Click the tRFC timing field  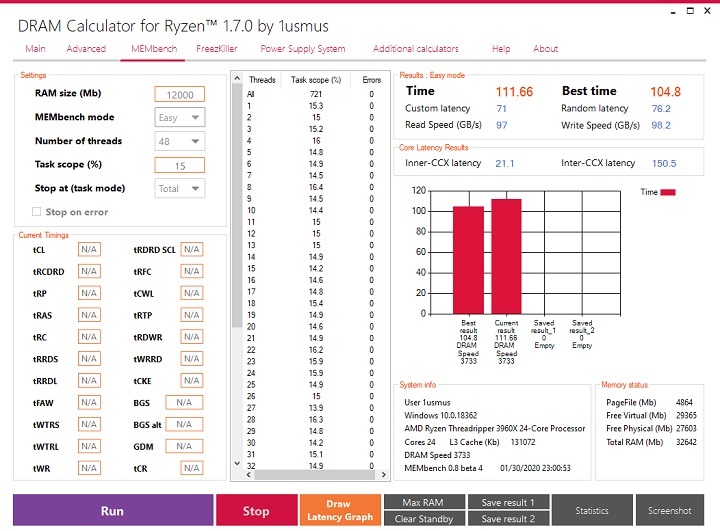click(x=191, y=271)
